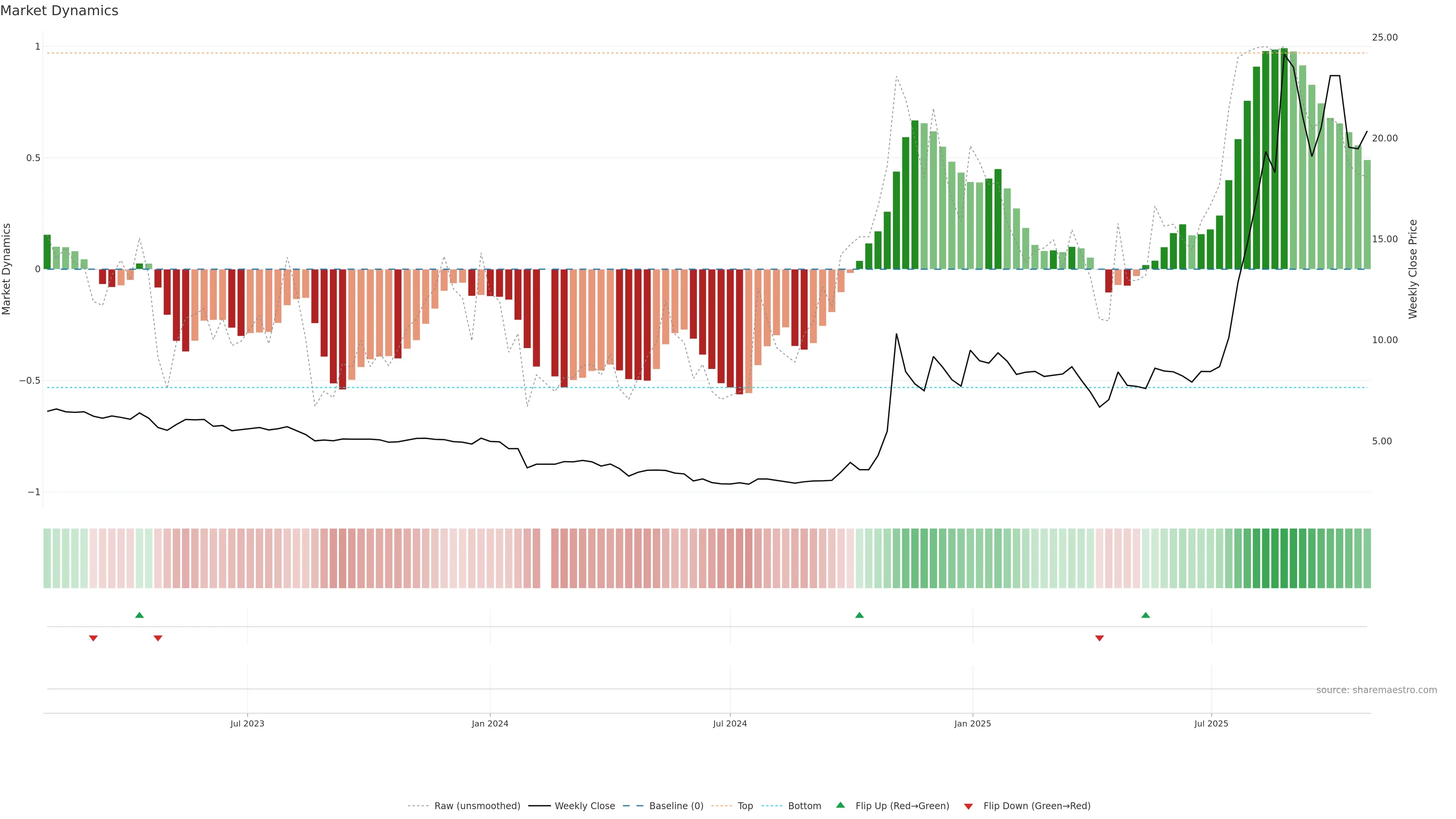Click the Jan 2025 axis label
1456x819 pixels.
coord(972,723)
